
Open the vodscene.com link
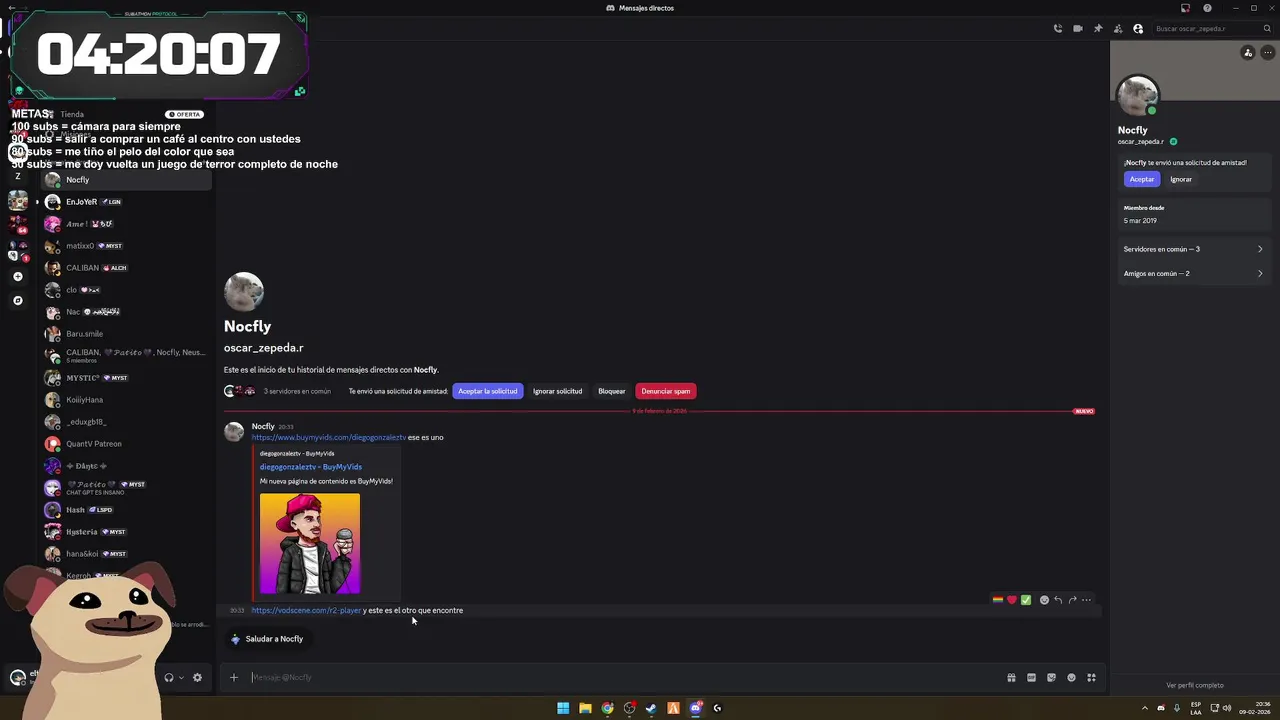306,610
